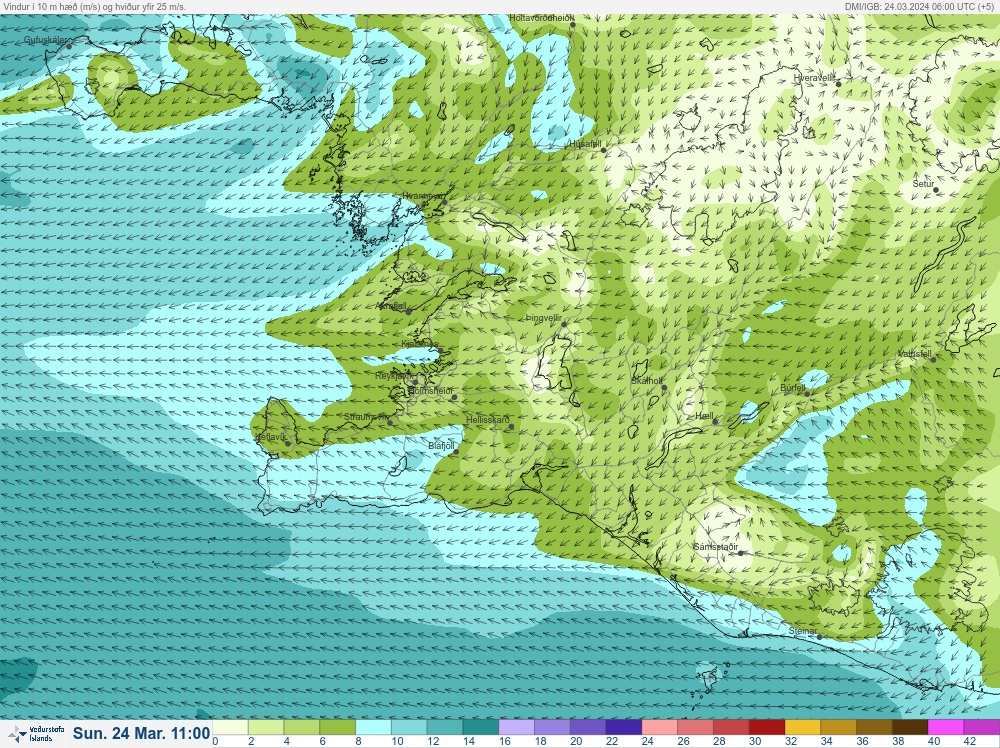Click the Gufuskálar station dot
Viewport: 1000px width, 748px height.
(x=69, y=46)
